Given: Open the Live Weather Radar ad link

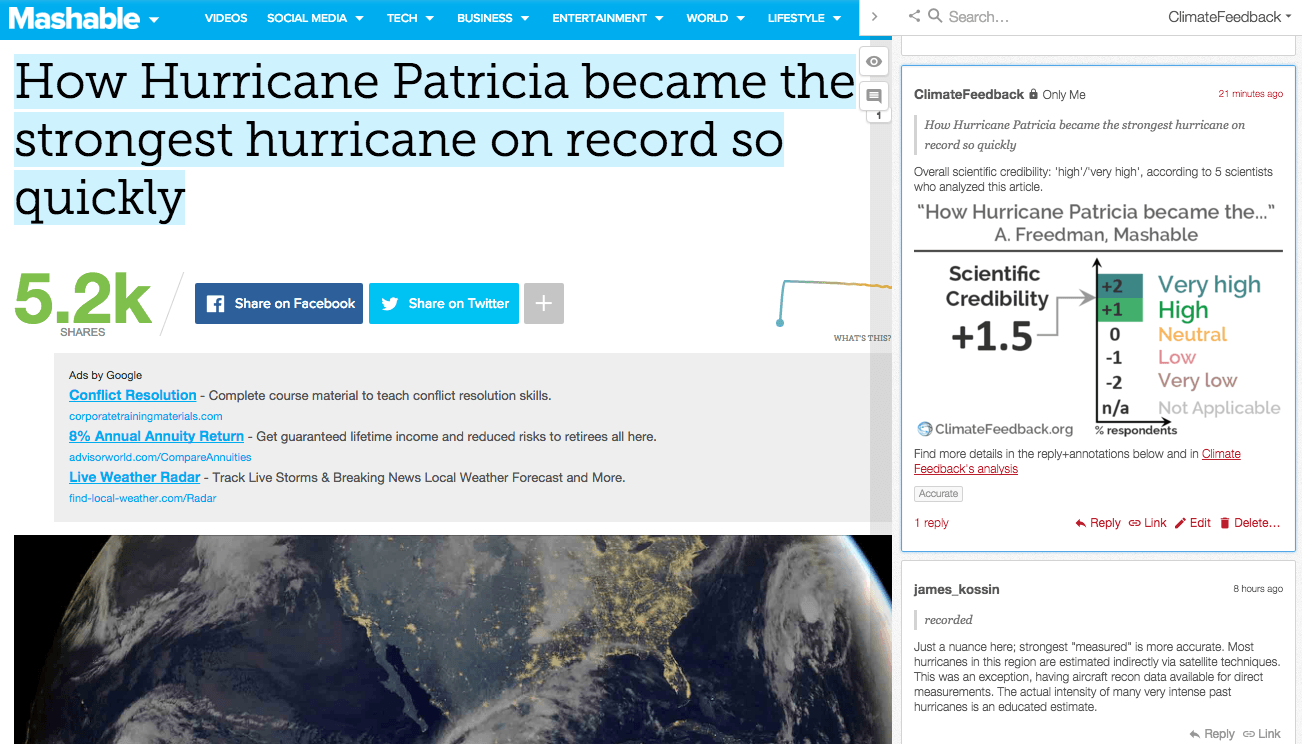Looking at the screenshot, I should (x=135, y=477).
